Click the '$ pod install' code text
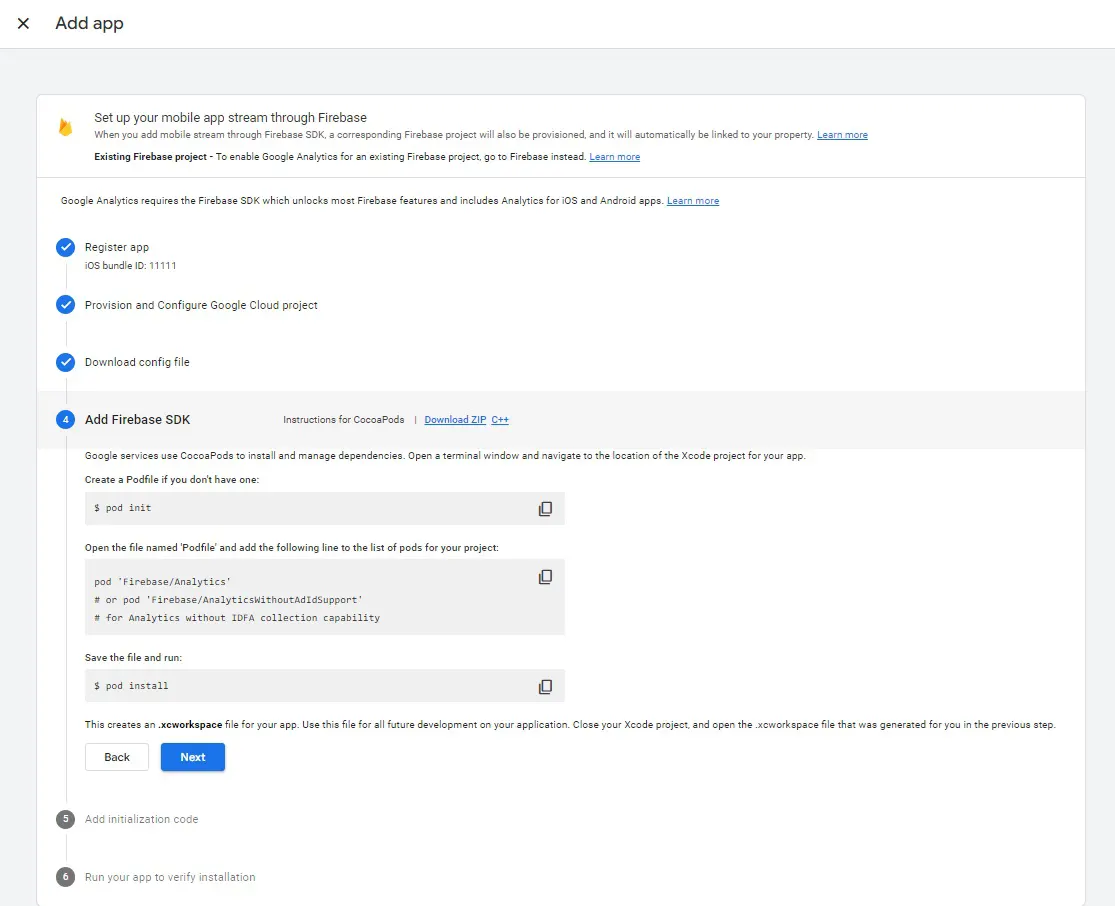1115x906 pixels. click(x=131, y=686)
